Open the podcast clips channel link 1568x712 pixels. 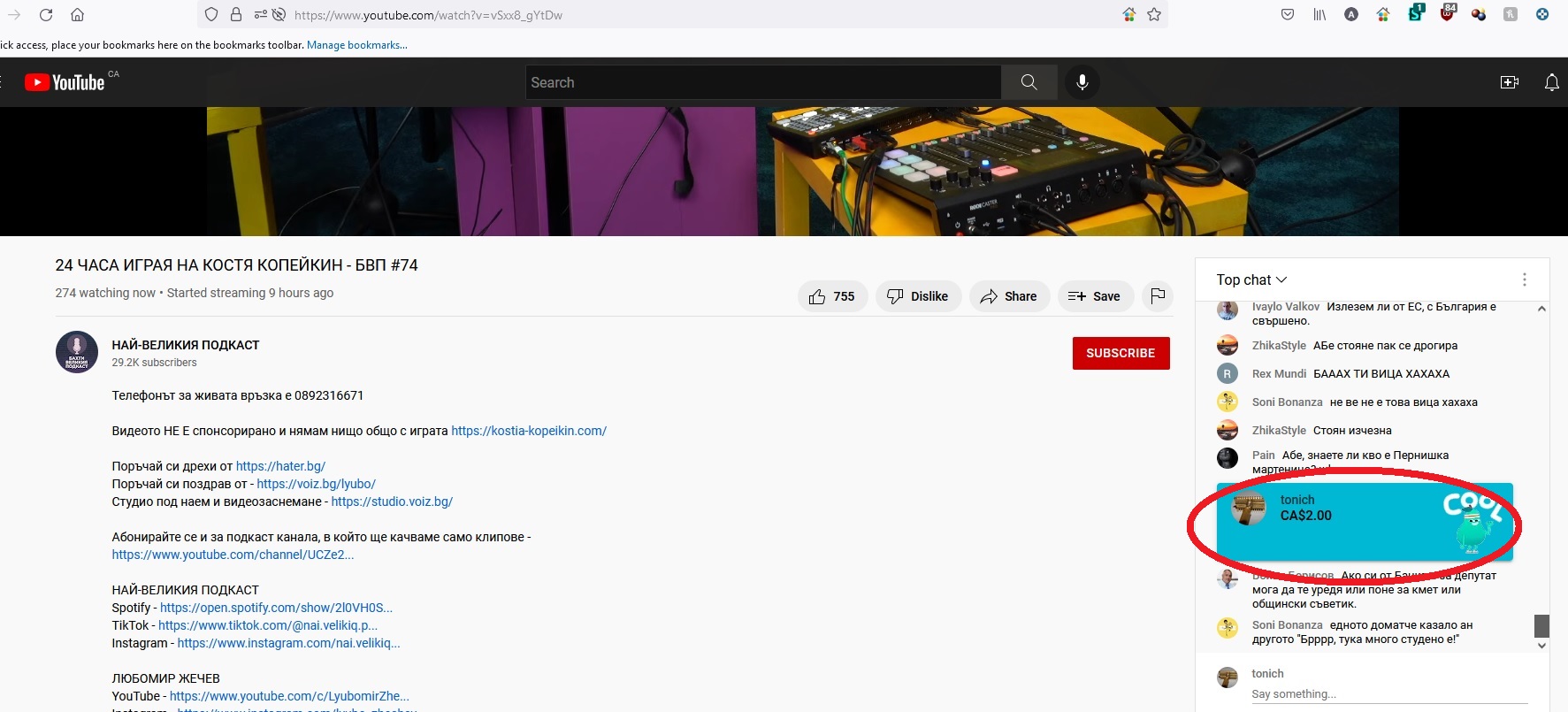(x=233, y=555)
